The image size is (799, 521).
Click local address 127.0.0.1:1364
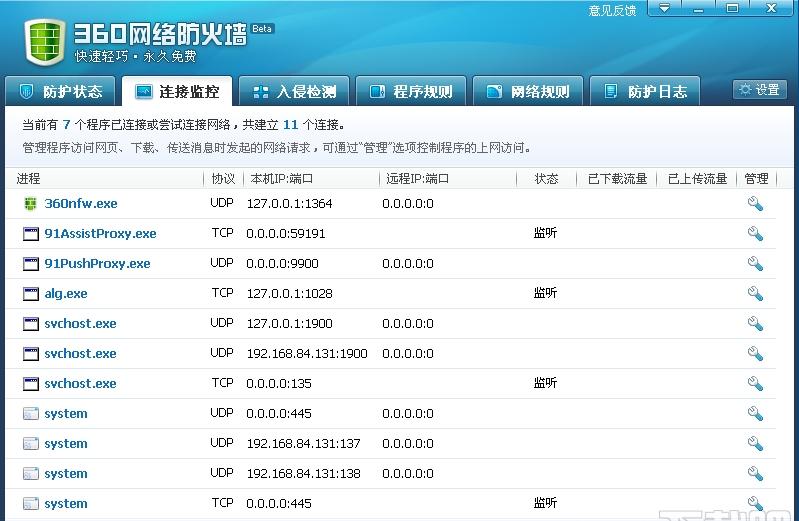289,203
